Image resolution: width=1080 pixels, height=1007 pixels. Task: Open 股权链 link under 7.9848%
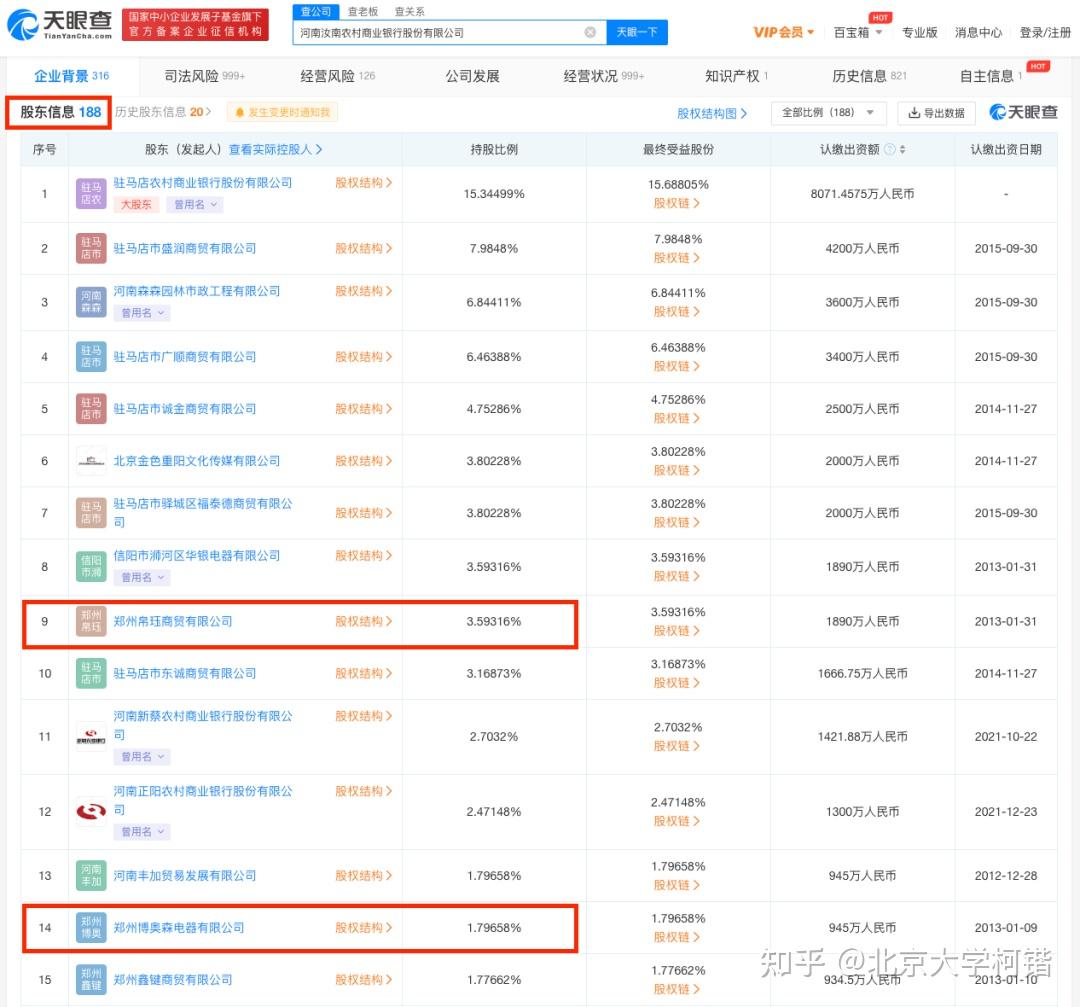click(676, 258)
